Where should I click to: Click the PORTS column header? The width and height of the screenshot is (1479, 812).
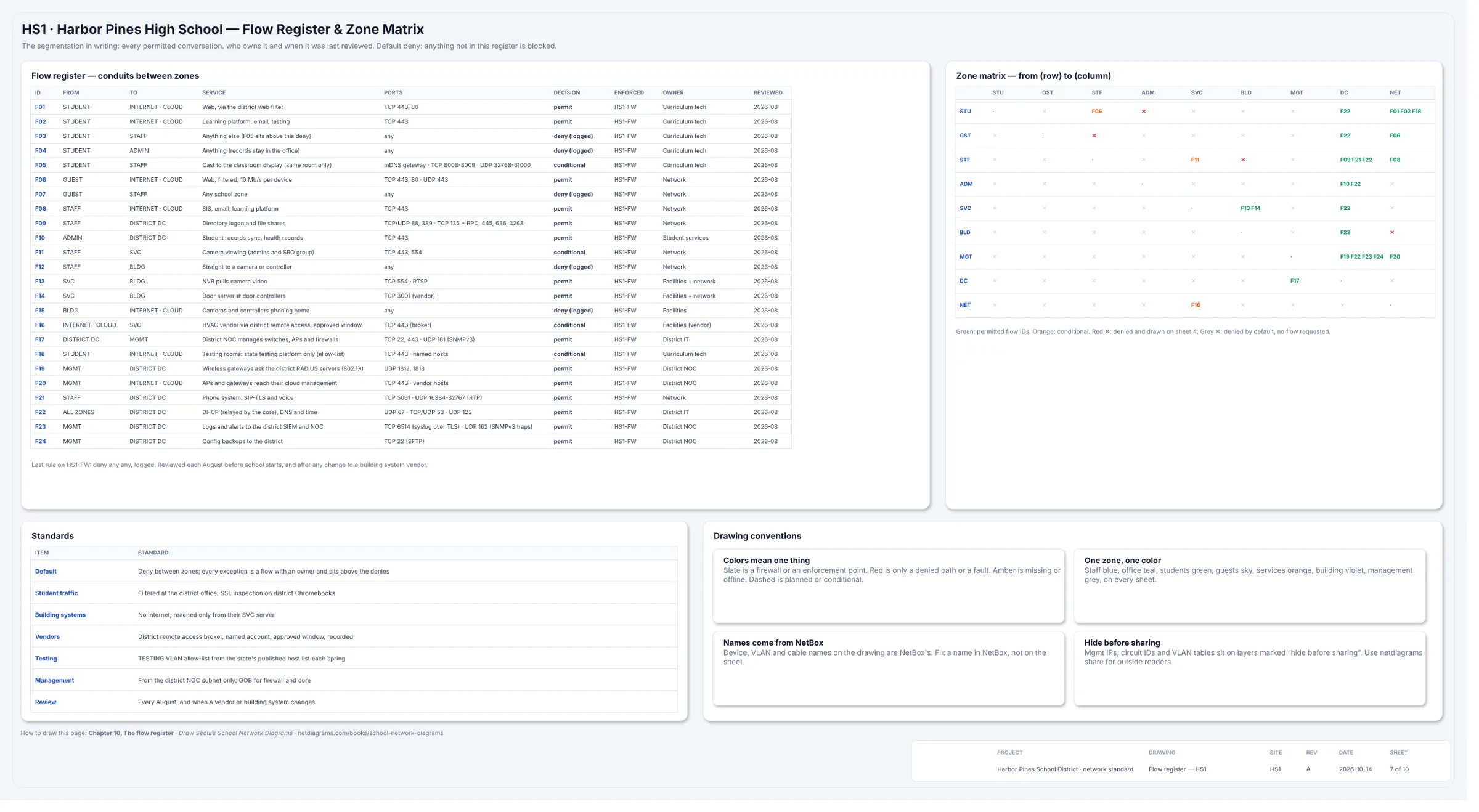click(393, 93)
